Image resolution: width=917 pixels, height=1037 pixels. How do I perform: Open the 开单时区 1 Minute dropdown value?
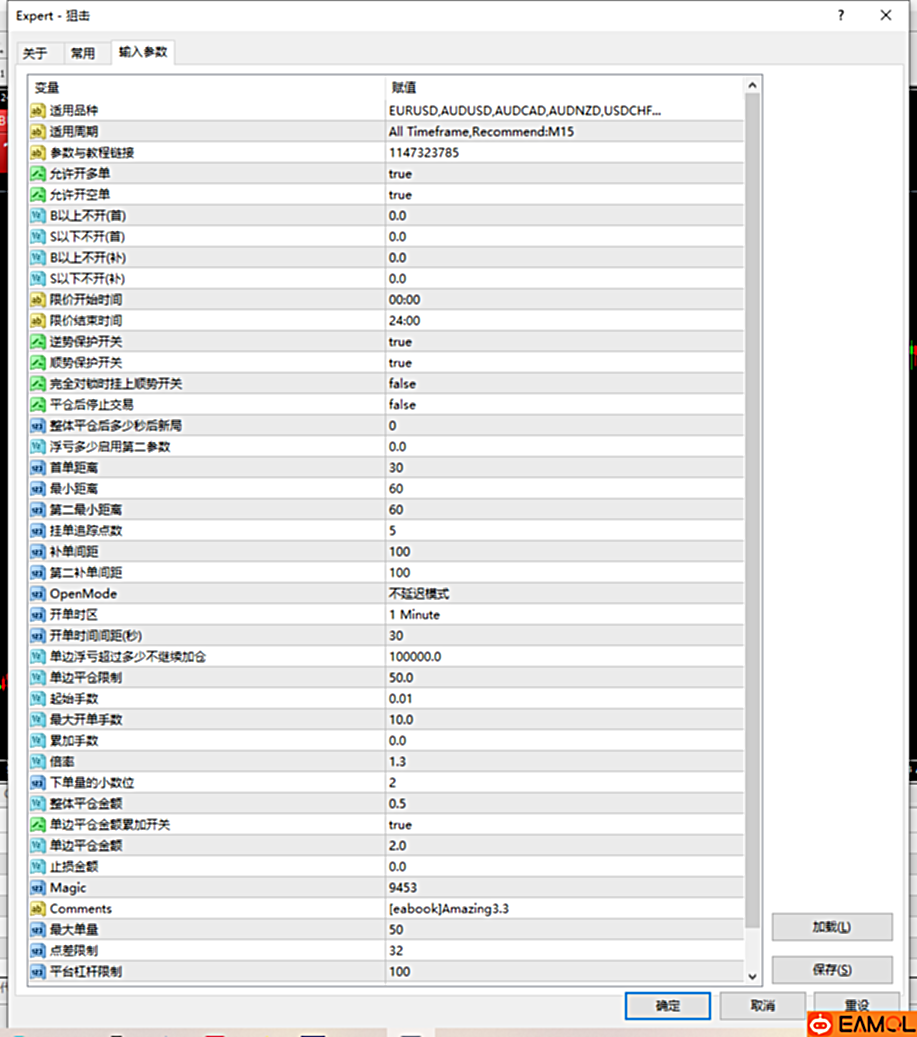click(414, 615)
